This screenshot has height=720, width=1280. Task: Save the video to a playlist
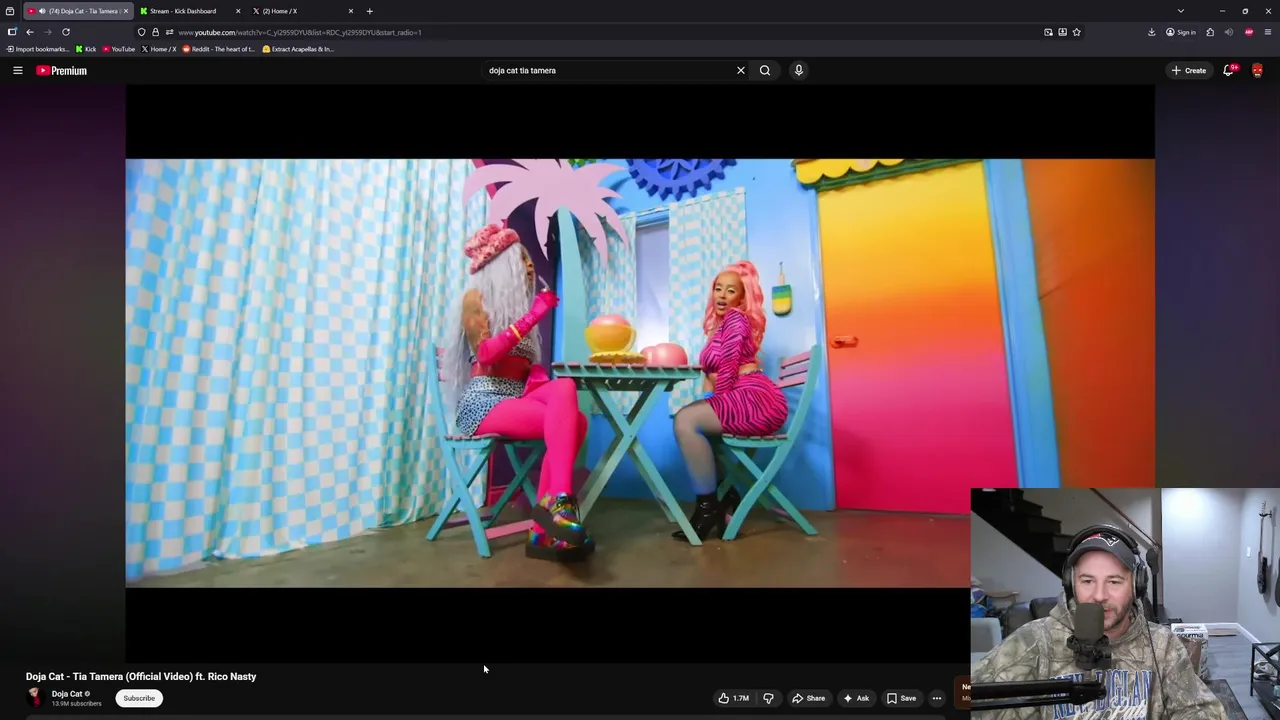pos(901,698)
